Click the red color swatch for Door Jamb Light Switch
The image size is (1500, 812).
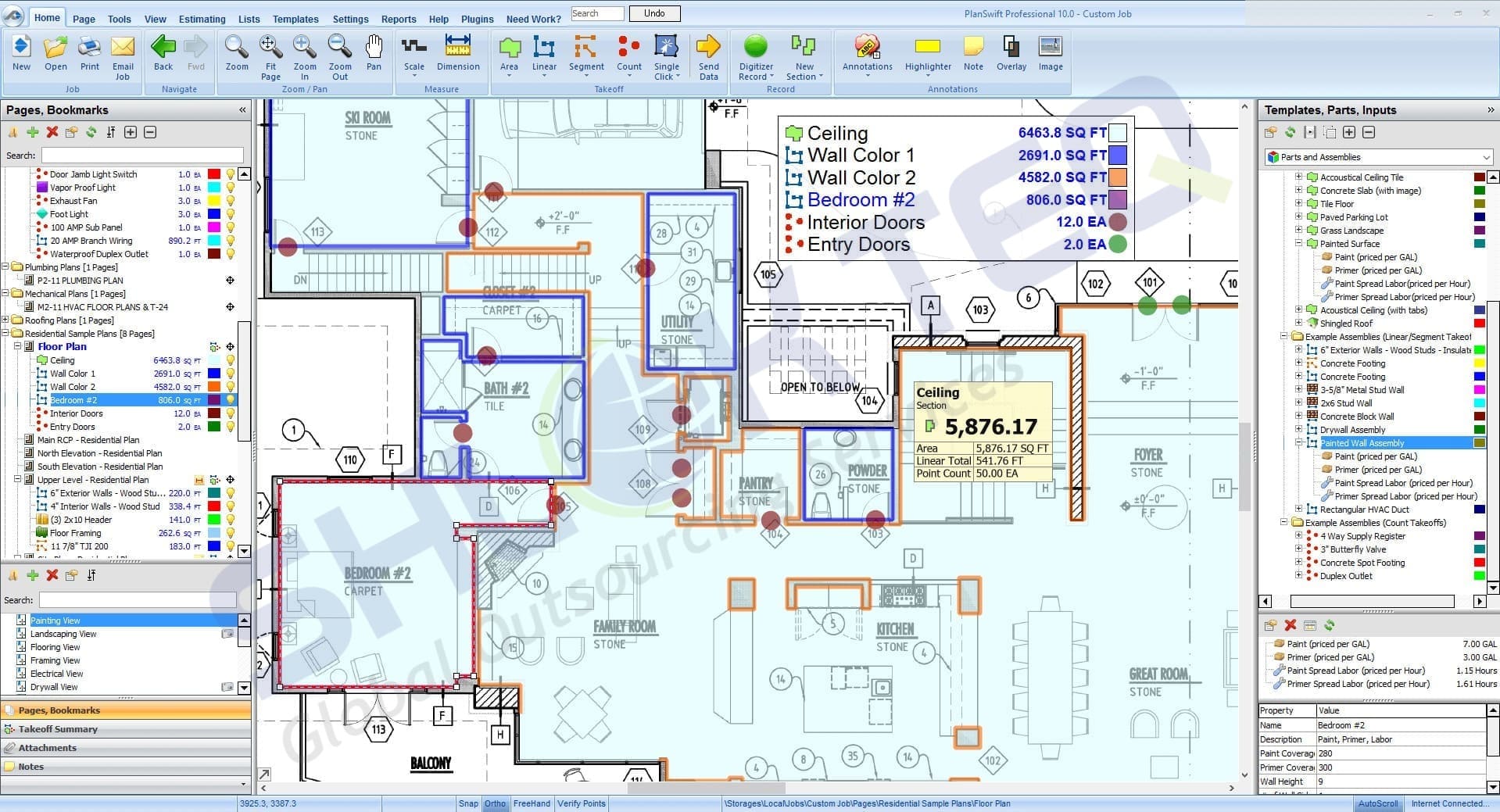[x=213, y=174]
